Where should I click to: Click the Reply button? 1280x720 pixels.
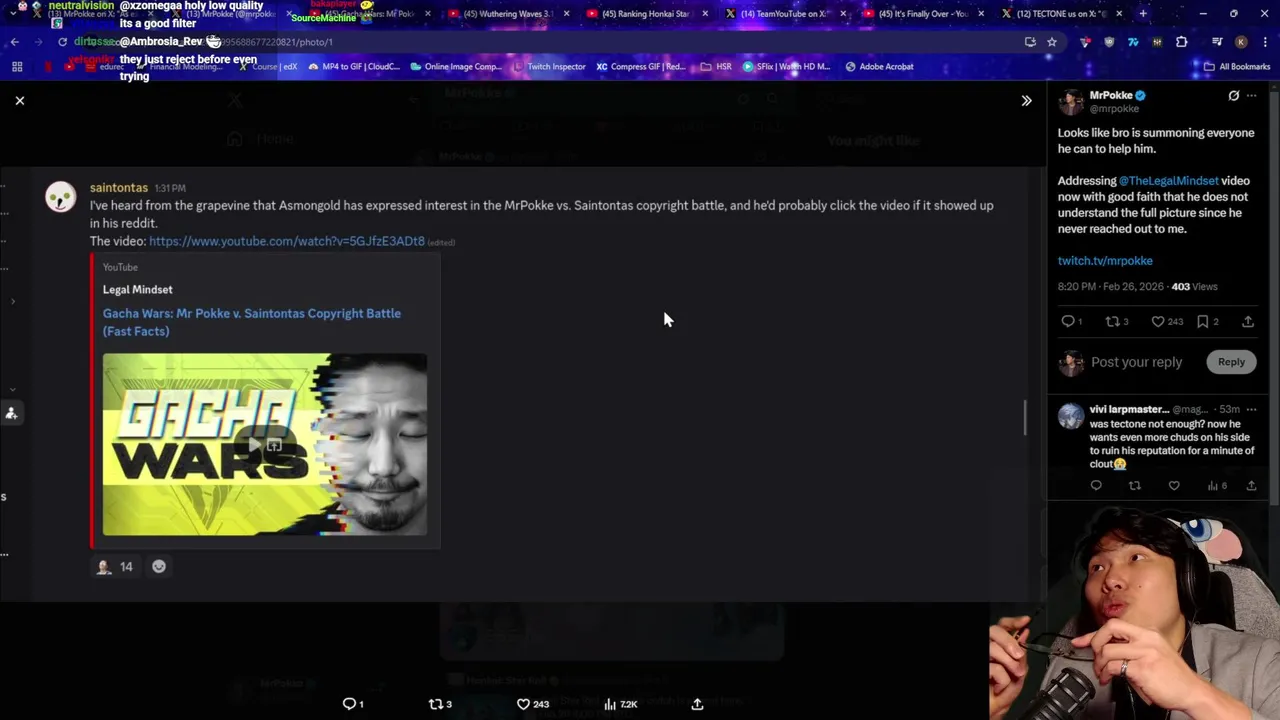(1231, 362)
